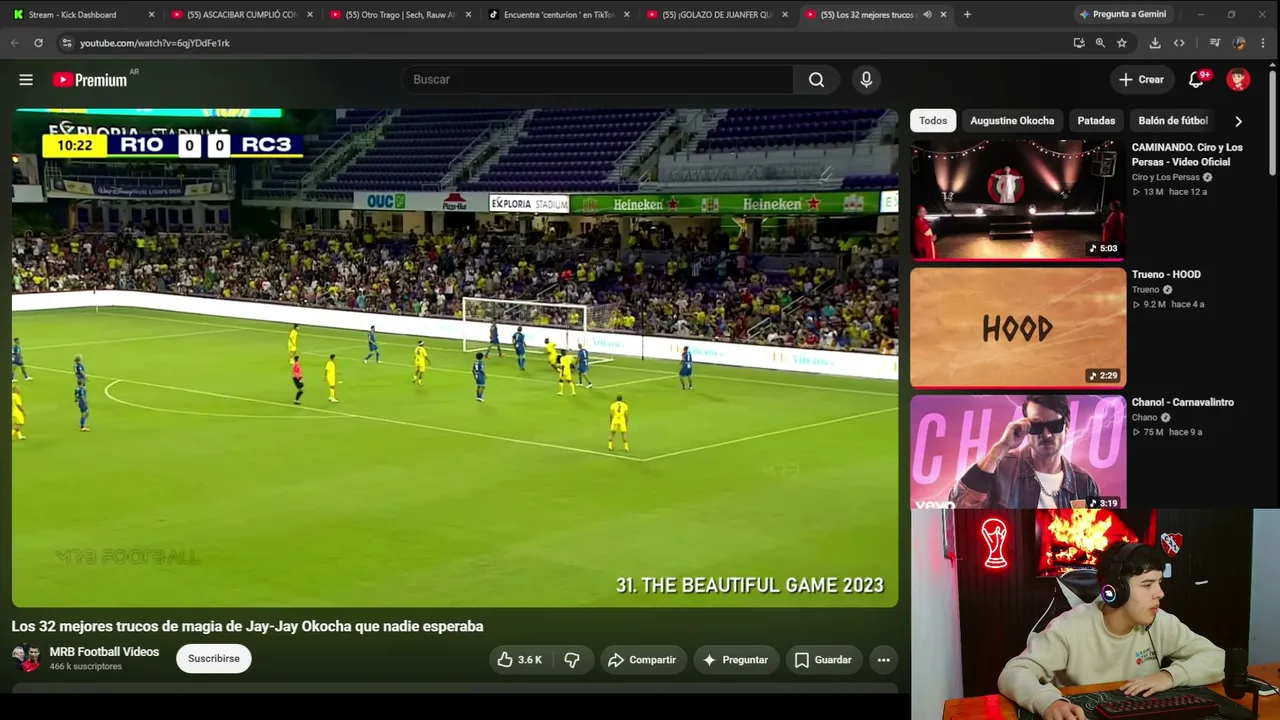The image size is (1280, 720).
Task: Click the Compartir share button
Action: pyautogui.click(x=641, y=660)
